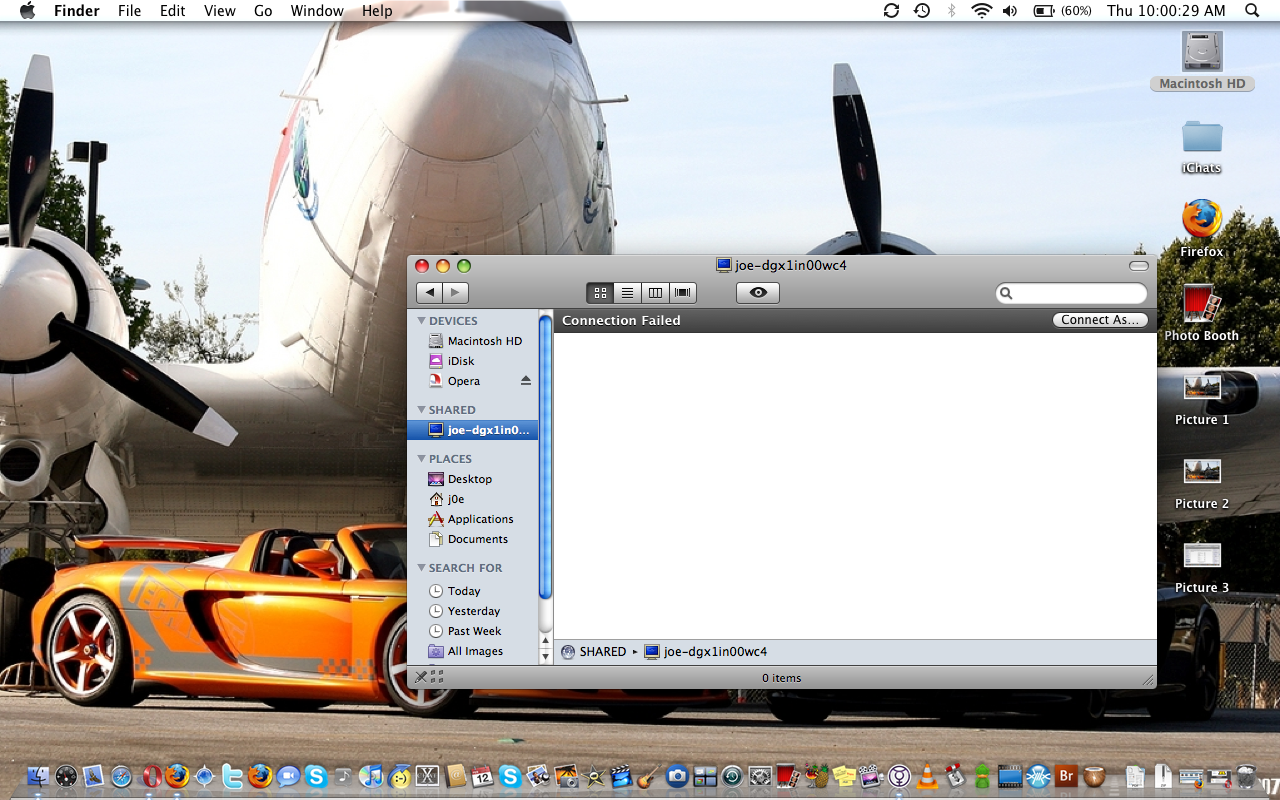Launch iTunes from the Dock
Image resolution: width=1280 pixels, height=800 pixels.
[370, 776]
